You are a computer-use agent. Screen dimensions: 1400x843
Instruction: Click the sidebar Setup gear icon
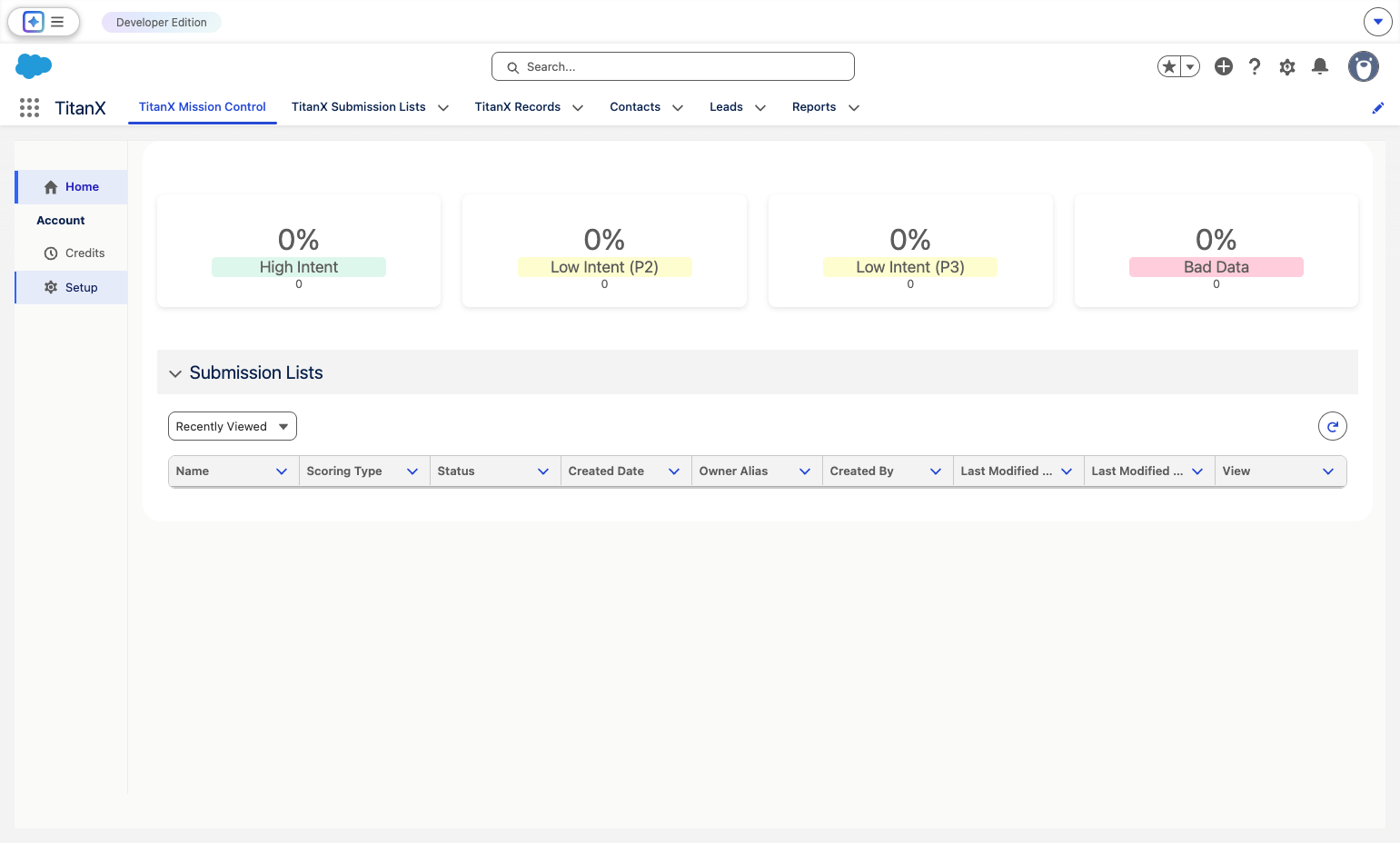pyautogui.click(x=51, y=287)
